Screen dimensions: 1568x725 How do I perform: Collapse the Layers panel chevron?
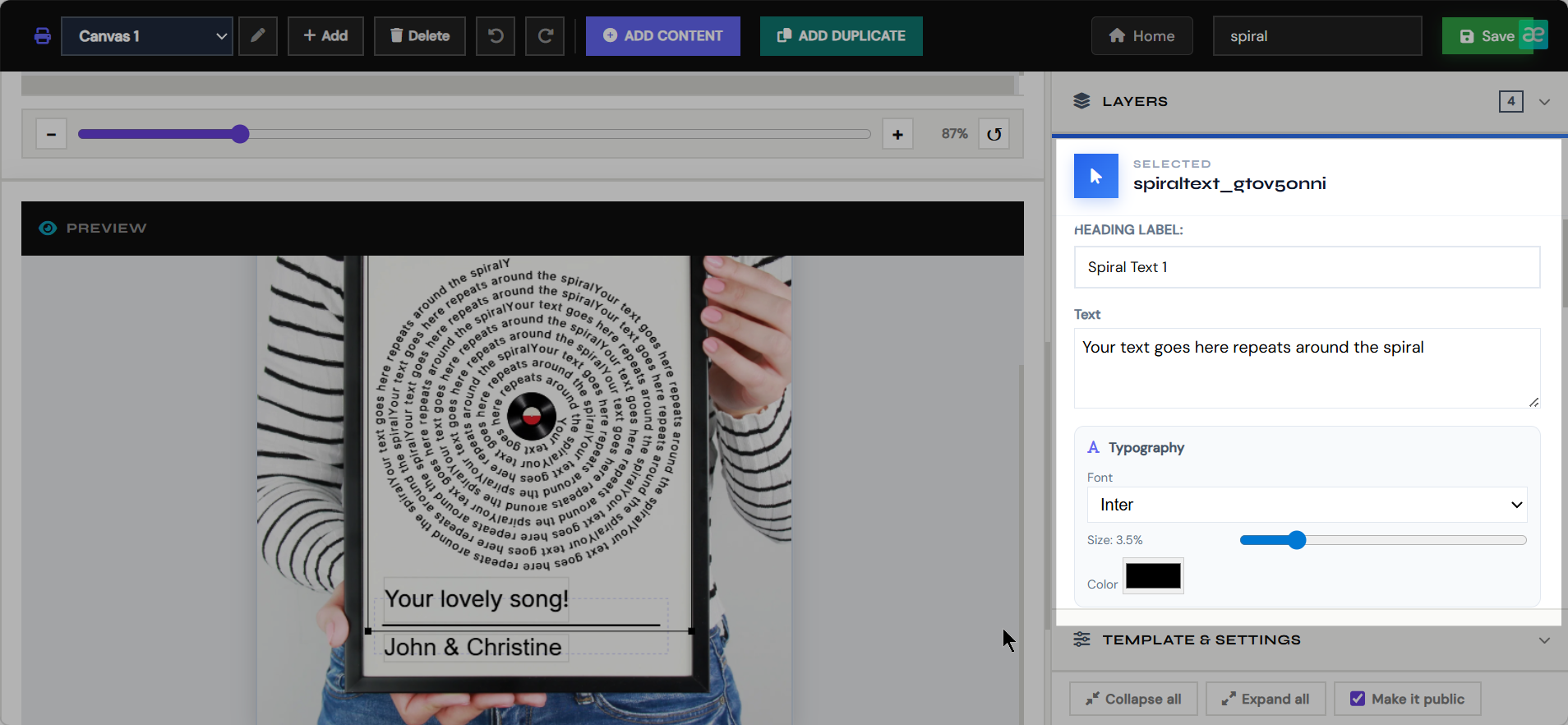pos(1545,102)
